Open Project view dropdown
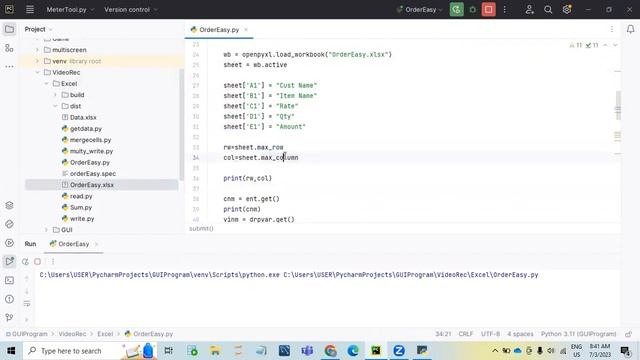 point(38,29)
